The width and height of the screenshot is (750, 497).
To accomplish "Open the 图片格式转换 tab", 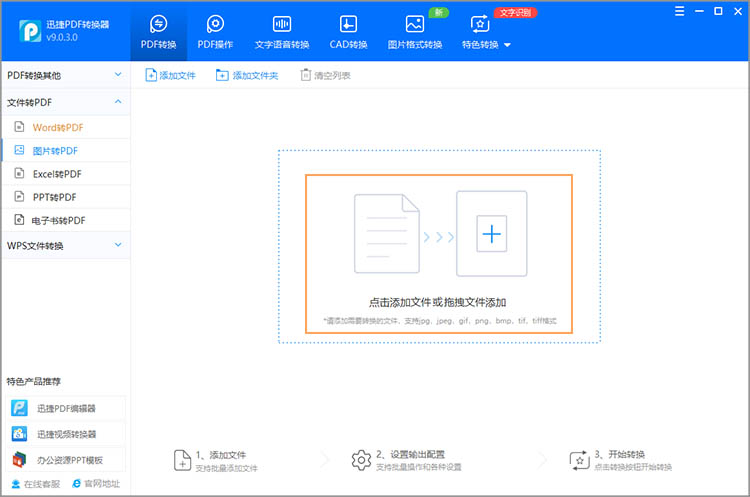I will click(415, 32).
